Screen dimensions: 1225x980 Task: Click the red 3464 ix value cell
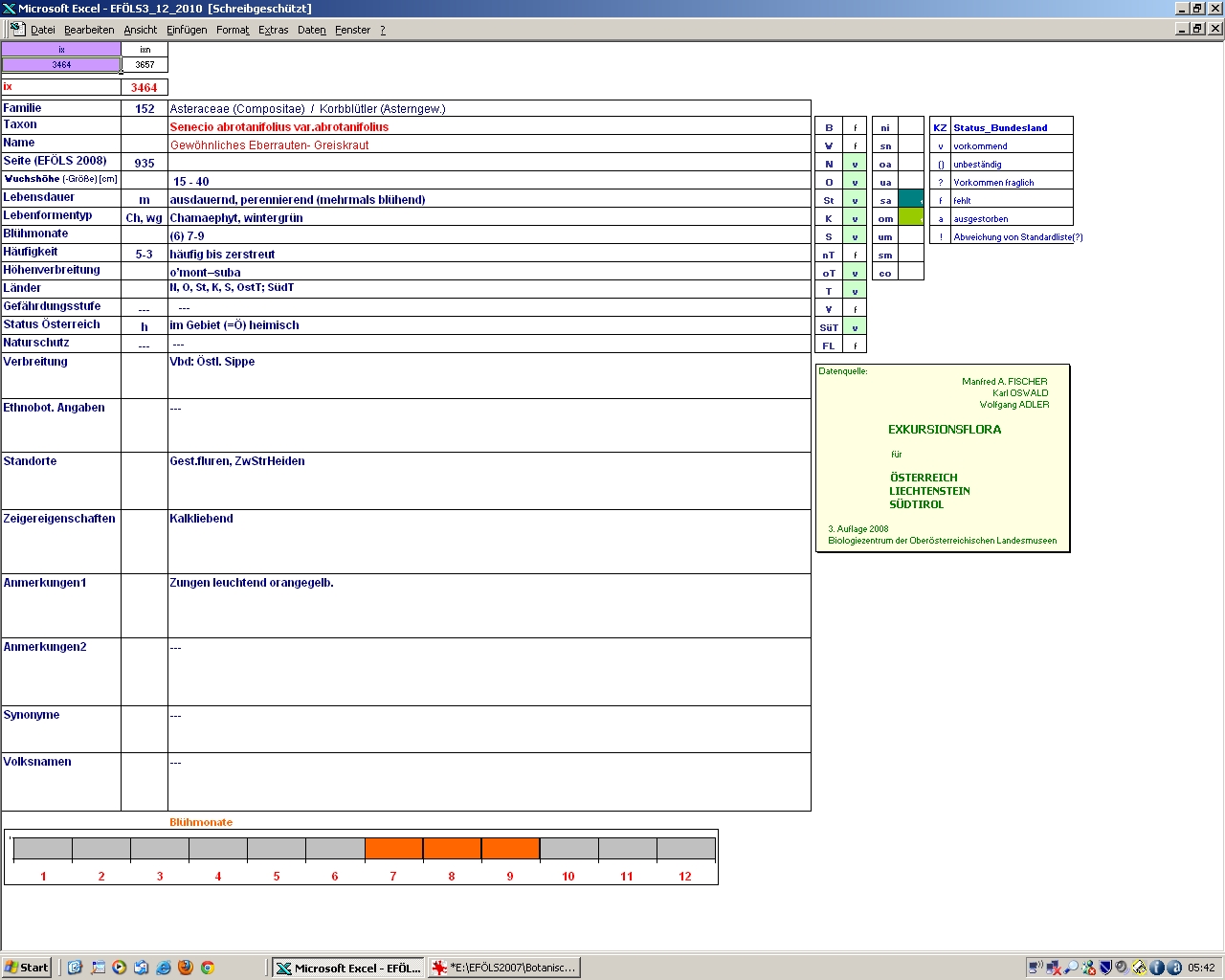(145, 87)
